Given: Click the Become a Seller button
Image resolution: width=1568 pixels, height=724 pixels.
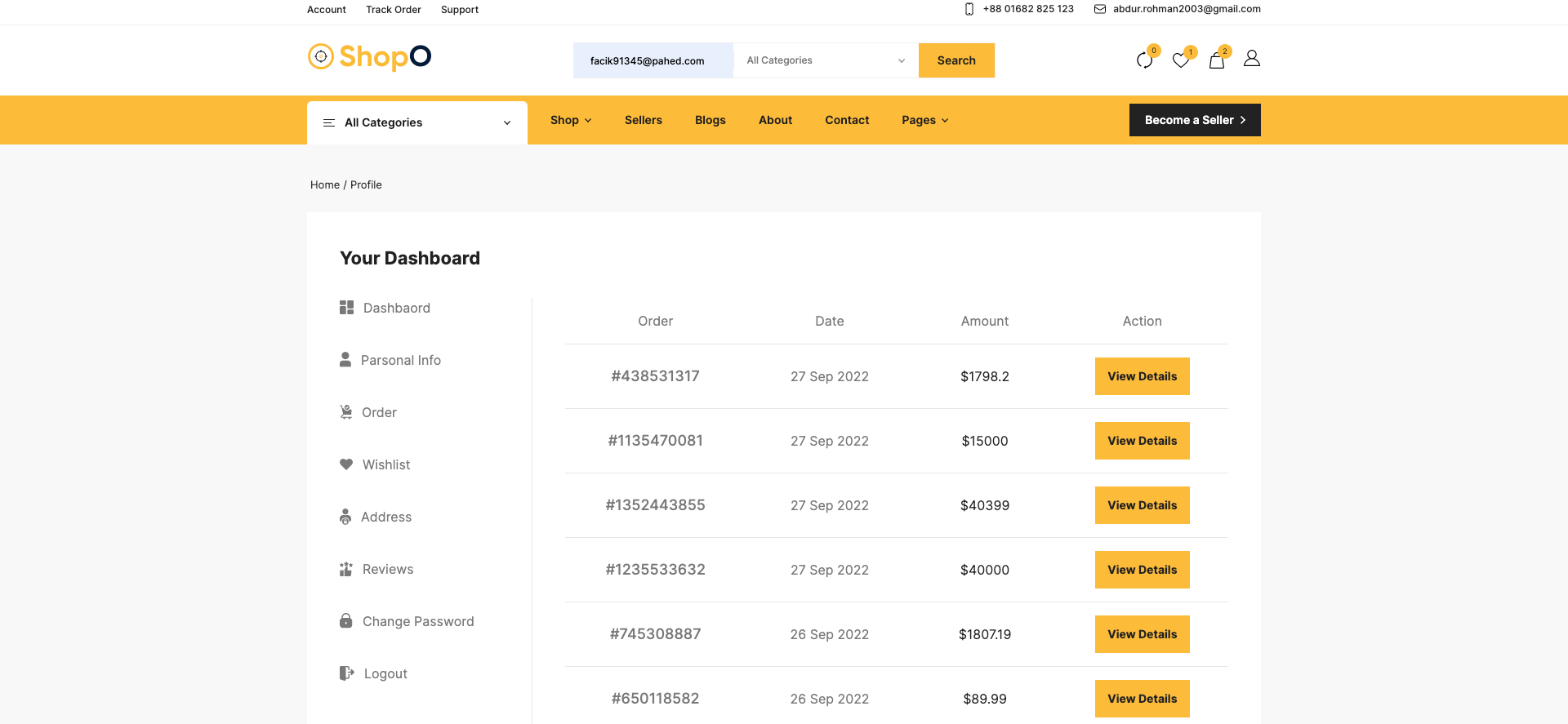Looking at the screenshot, I should pyautogui.click(x=1194, y=120).
